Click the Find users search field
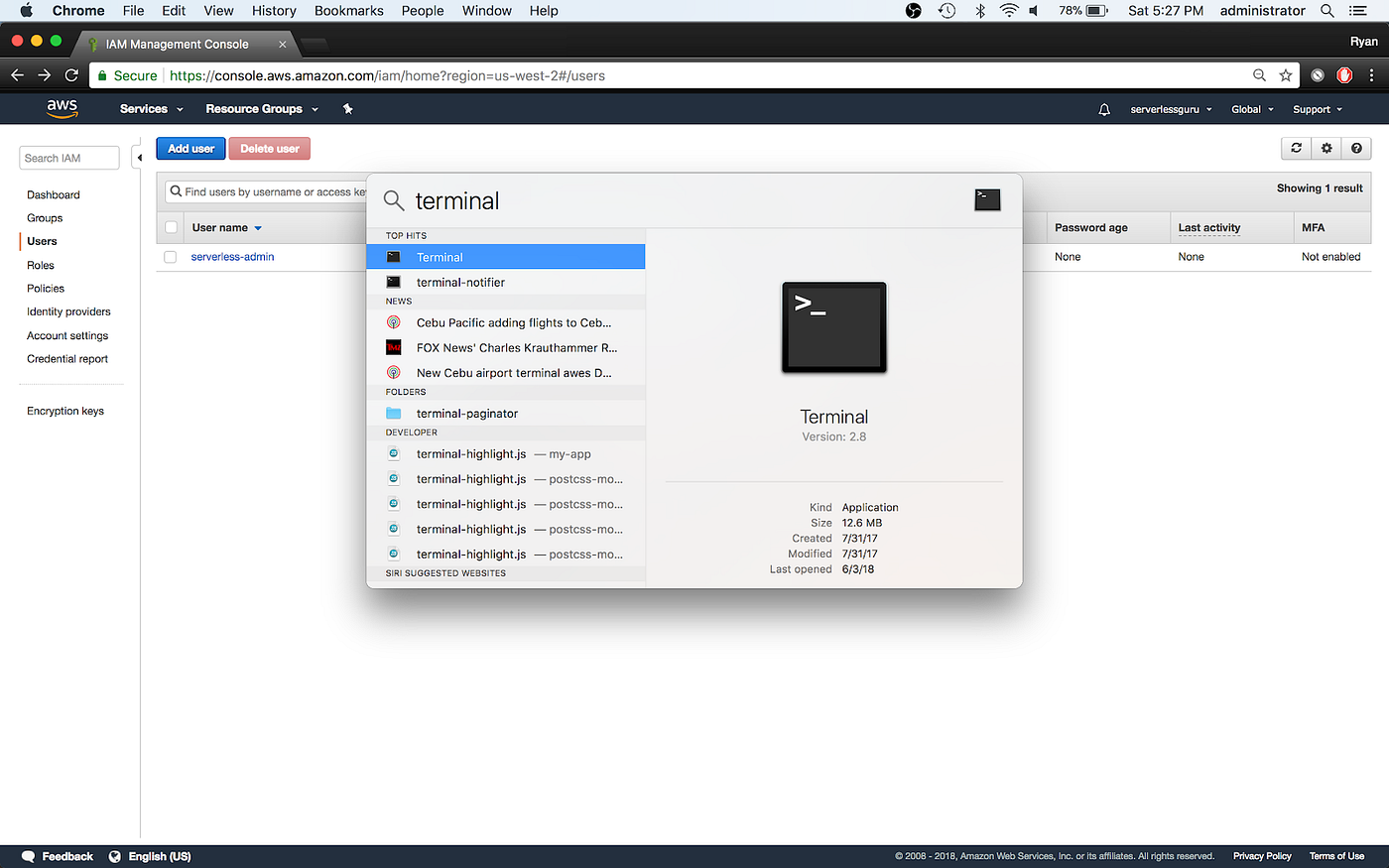This screenshot has width=1389, height=868. tap(266, 192)
